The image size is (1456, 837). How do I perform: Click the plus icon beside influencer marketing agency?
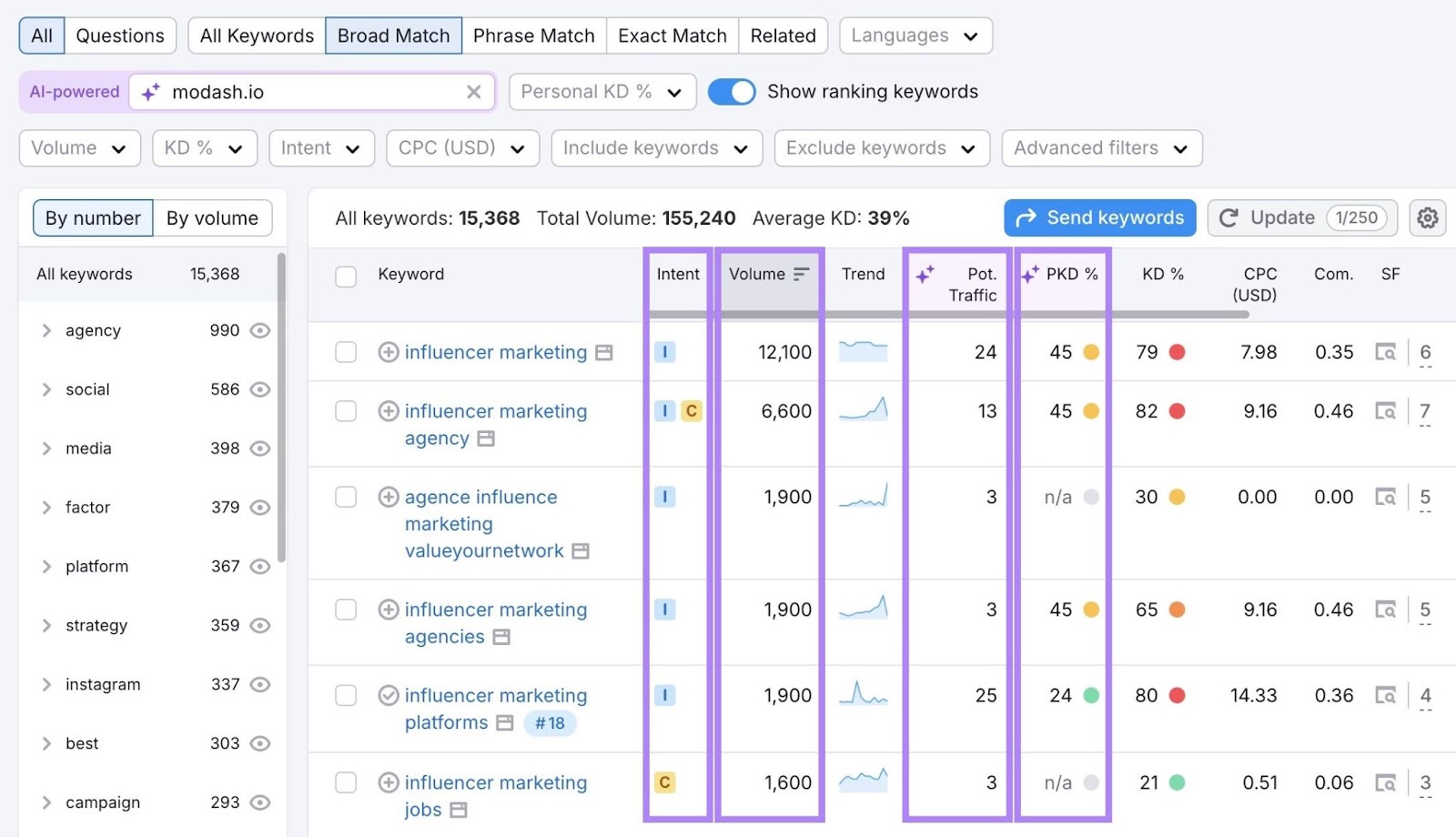(387, 410)
